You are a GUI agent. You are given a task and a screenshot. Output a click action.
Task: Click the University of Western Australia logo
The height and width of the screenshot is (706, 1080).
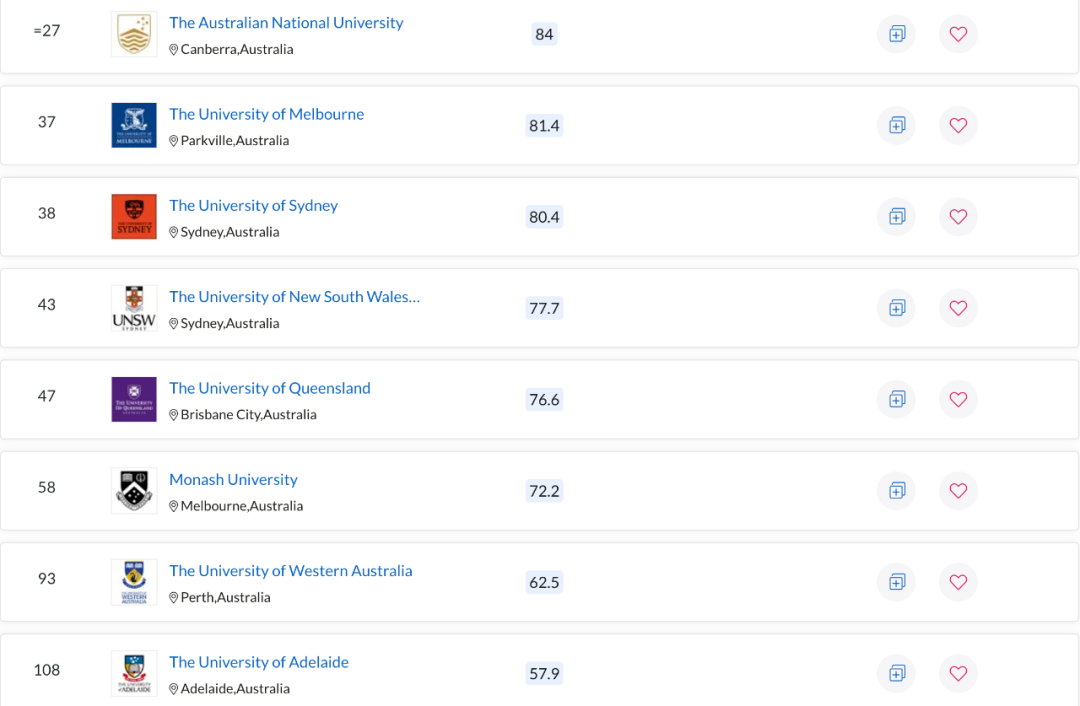point(134,582)
